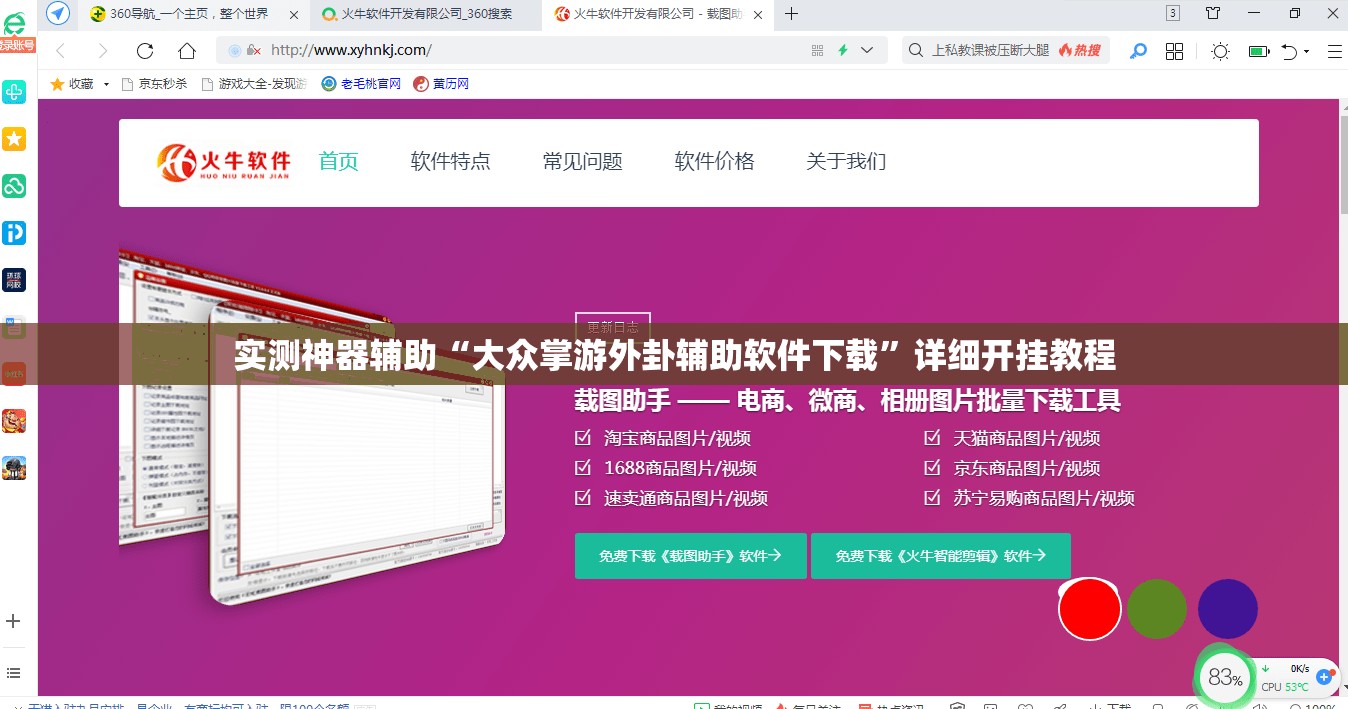Click the 83% memory accelerator ball
The image size is (1348, 709).
[x=1225, y=677]
